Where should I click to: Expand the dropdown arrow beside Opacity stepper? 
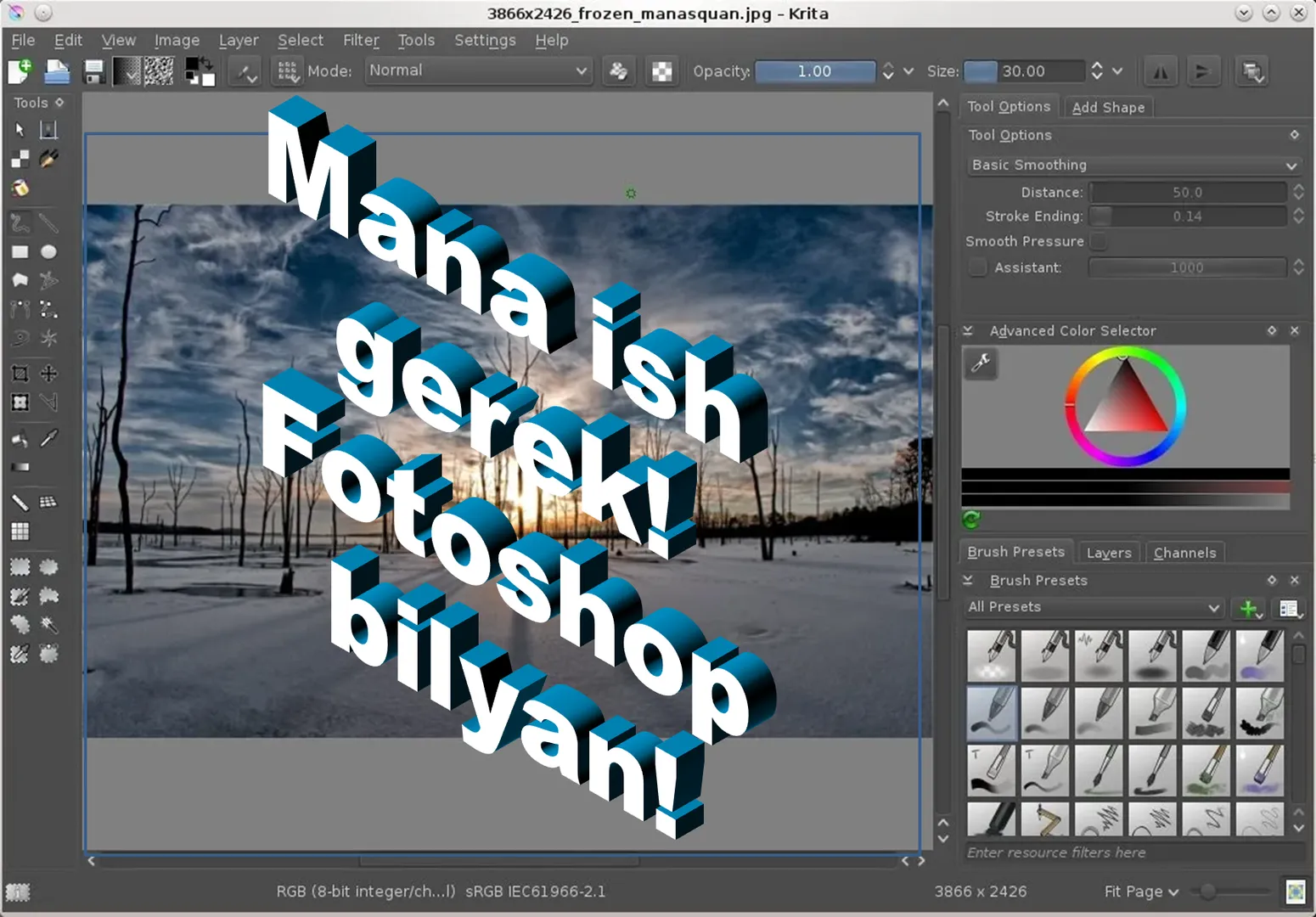tap(908, 71)
